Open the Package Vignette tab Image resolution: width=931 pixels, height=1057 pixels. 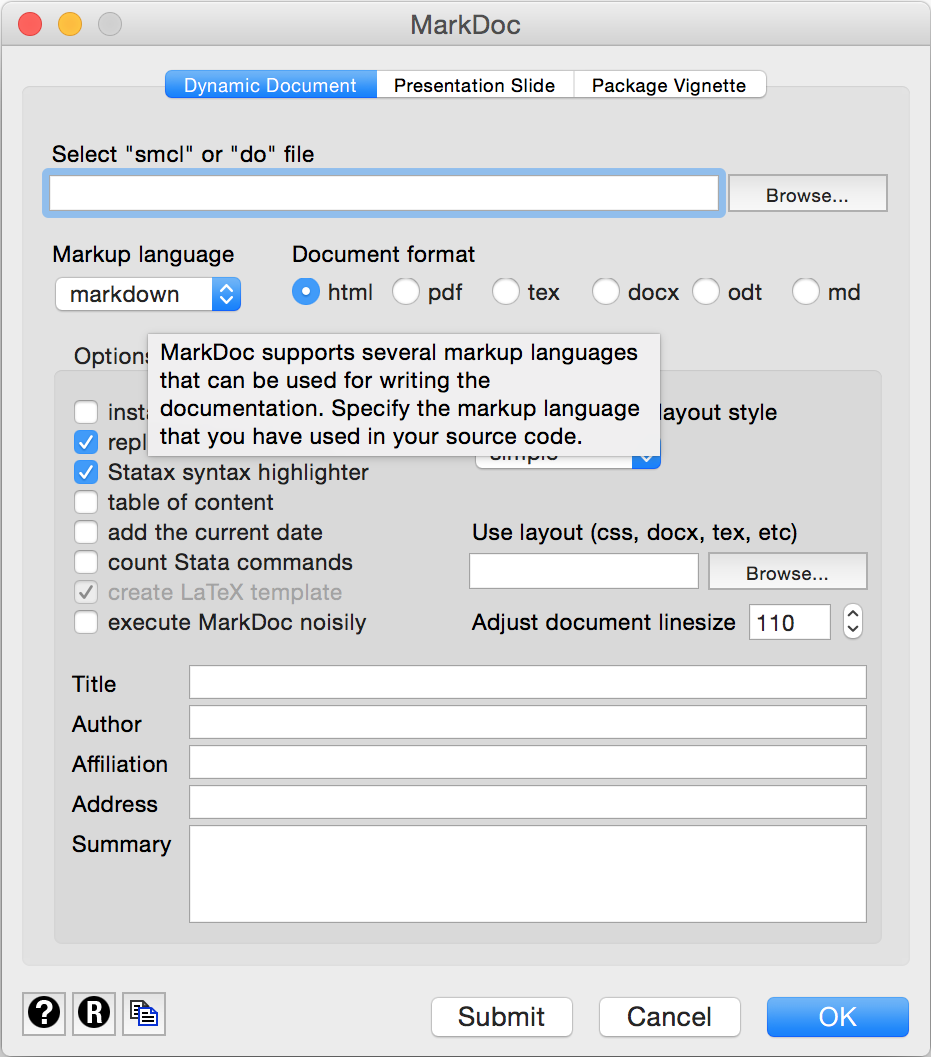click(669, 85)
